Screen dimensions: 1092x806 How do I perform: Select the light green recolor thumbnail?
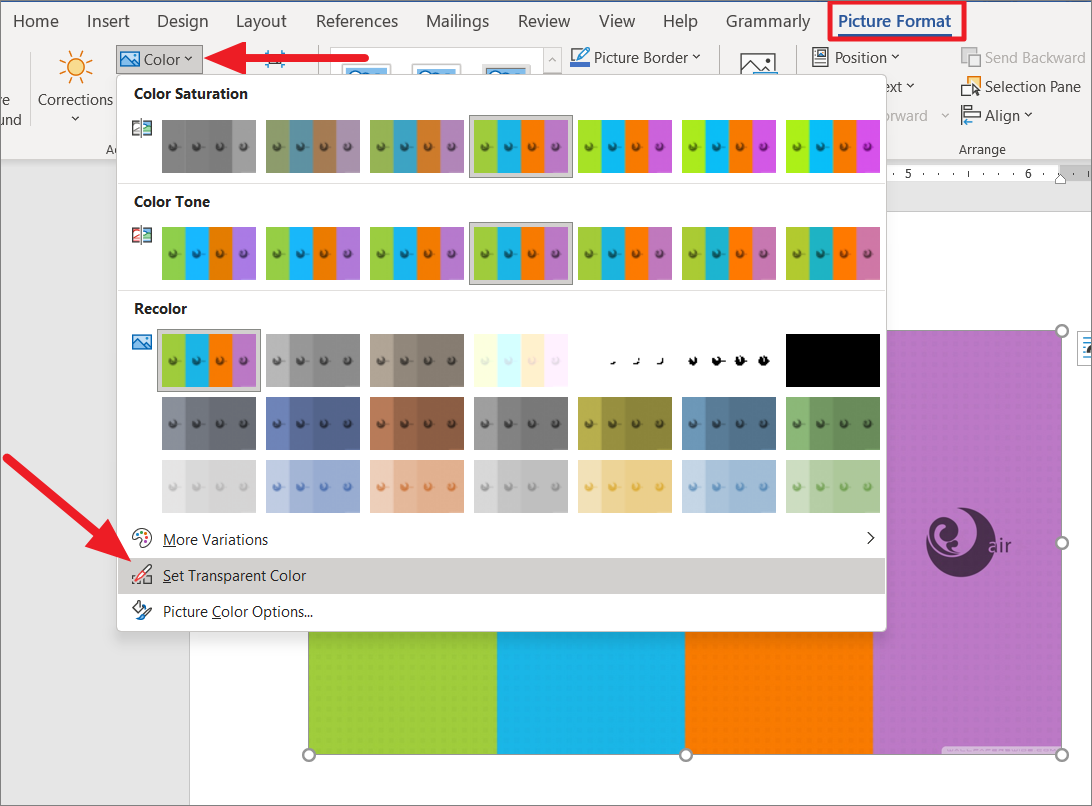(x=833, y=486)
